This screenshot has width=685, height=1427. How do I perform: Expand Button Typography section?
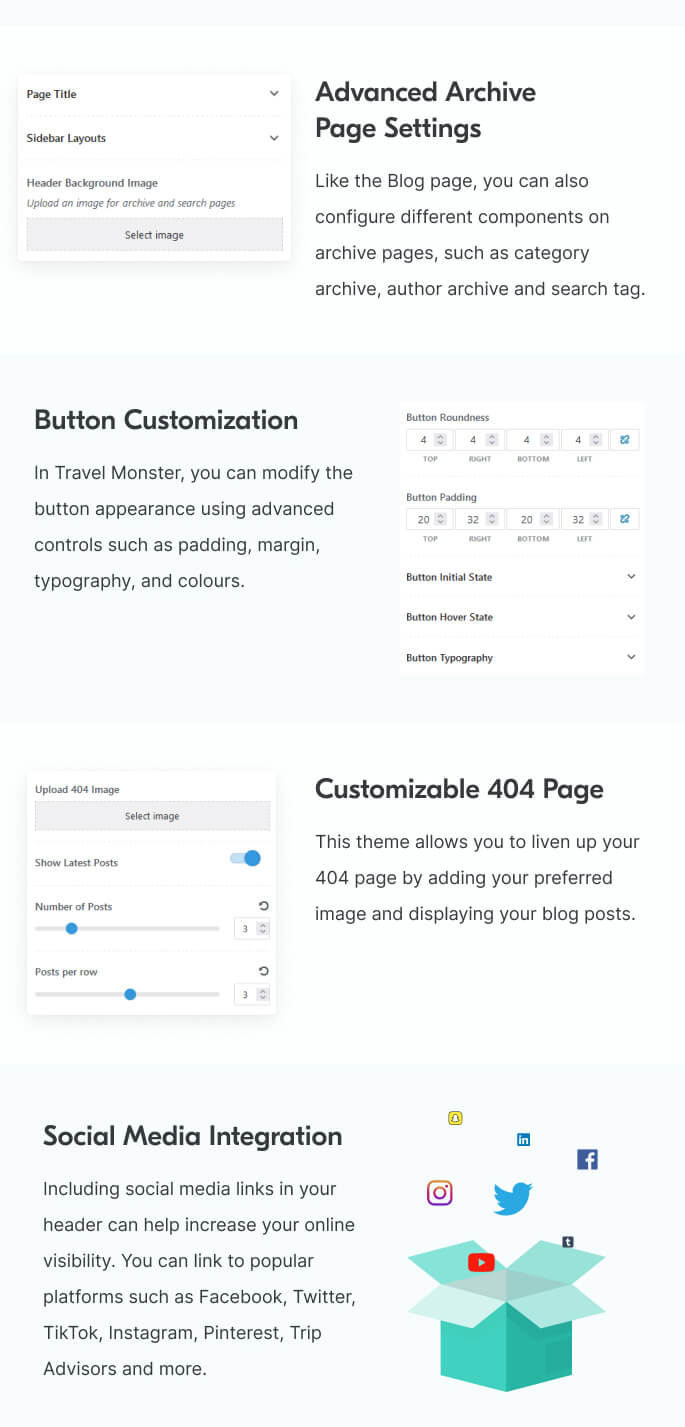click(522, 657)
